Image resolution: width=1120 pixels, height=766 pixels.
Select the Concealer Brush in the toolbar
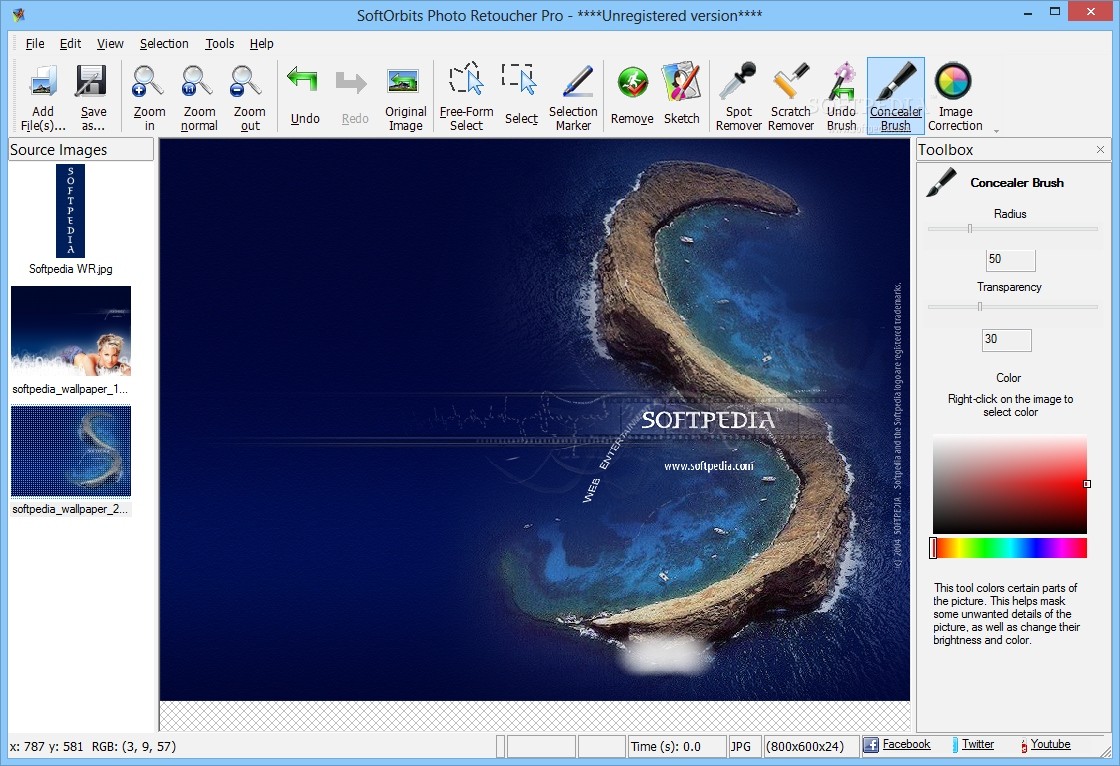(x=896, y=96)
